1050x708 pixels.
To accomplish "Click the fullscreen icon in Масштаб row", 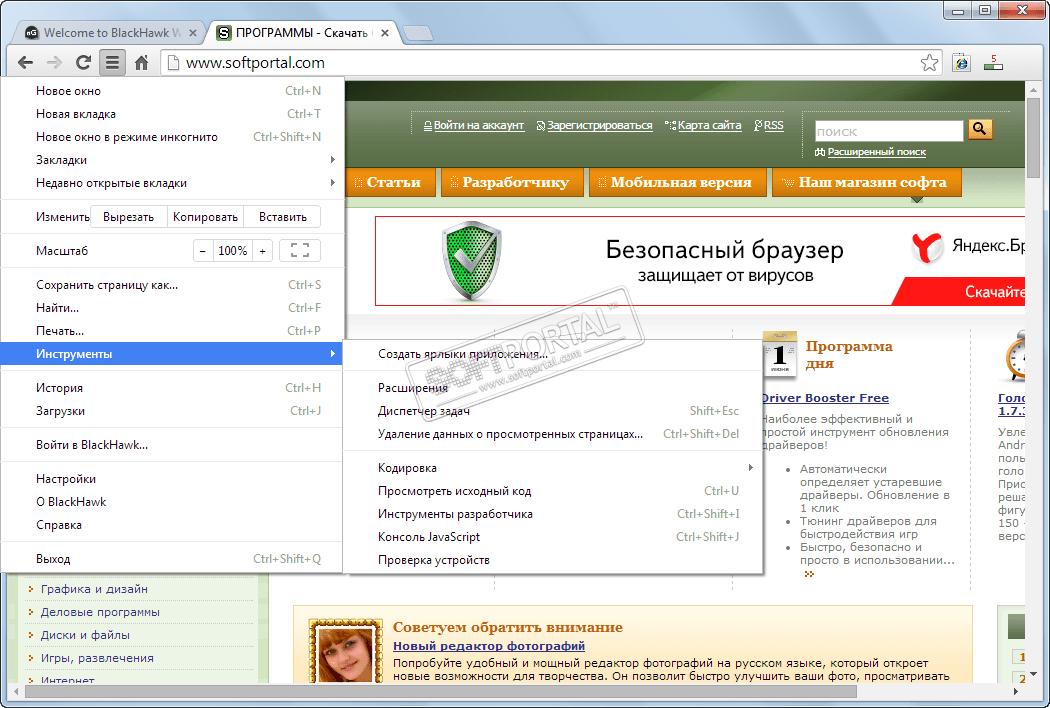I will click(x=300, y=251).
